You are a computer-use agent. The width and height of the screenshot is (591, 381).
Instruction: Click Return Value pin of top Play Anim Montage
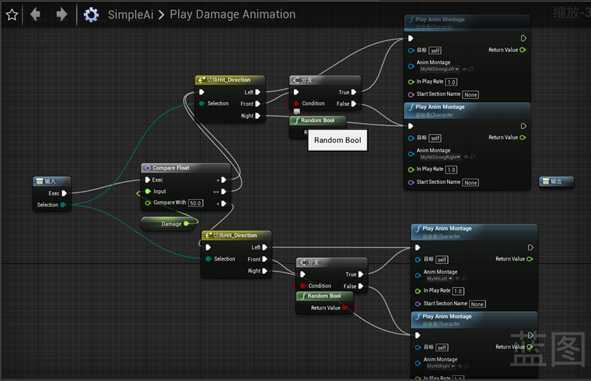click(523, 50)
